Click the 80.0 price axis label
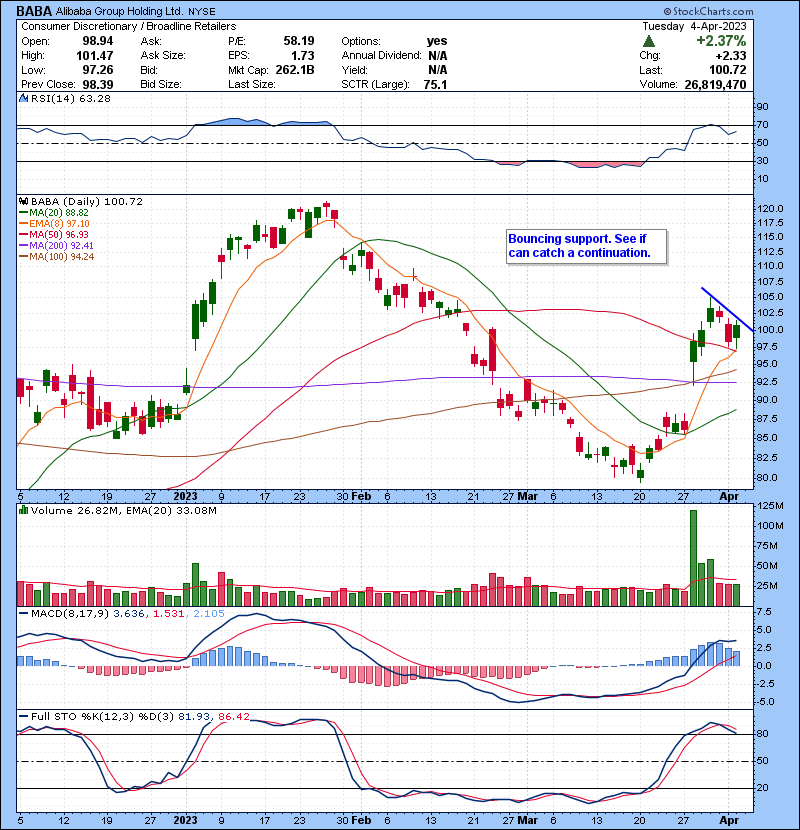 767,477
